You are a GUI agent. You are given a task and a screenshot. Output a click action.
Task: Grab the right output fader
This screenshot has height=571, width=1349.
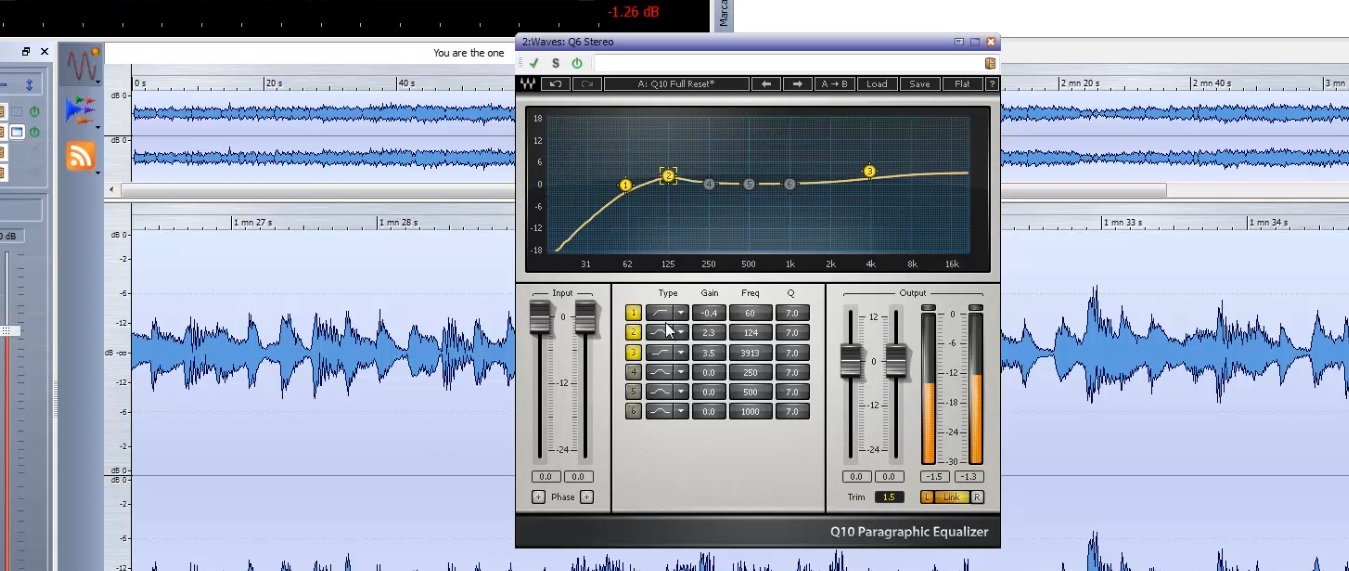point(896,360)
